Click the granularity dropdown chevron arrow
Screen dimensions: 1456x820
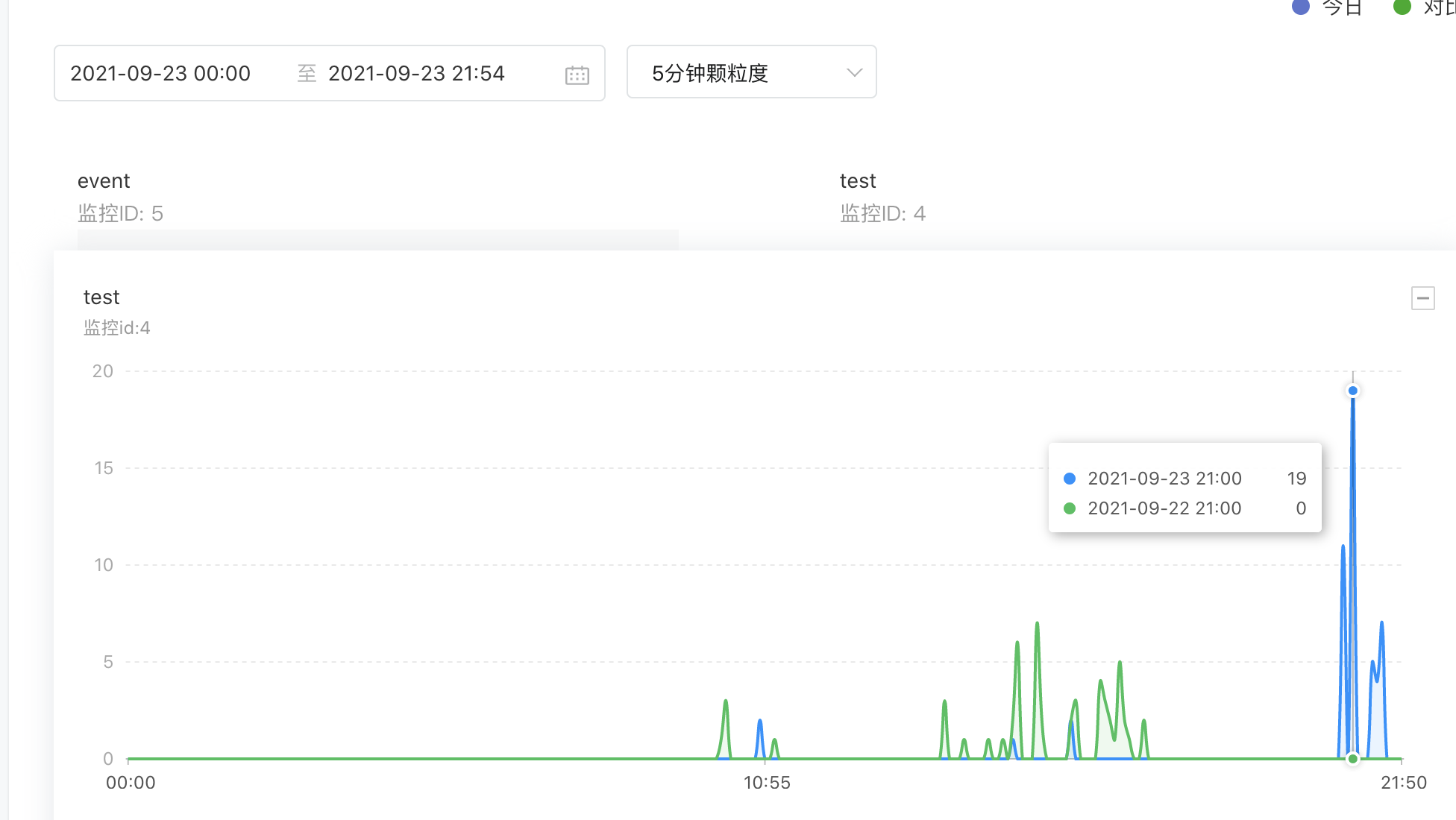coord(854,72)
